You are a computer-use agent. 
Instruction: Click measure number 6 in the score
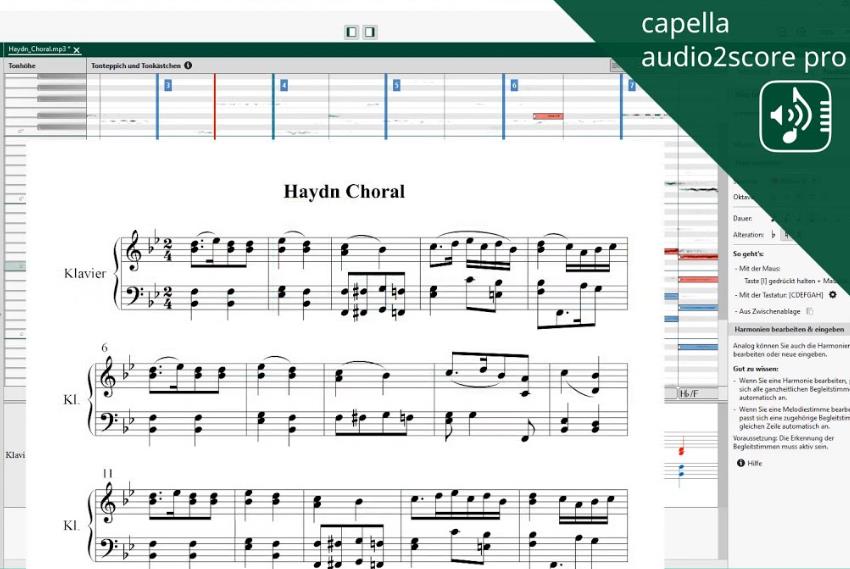pos(105,347)
